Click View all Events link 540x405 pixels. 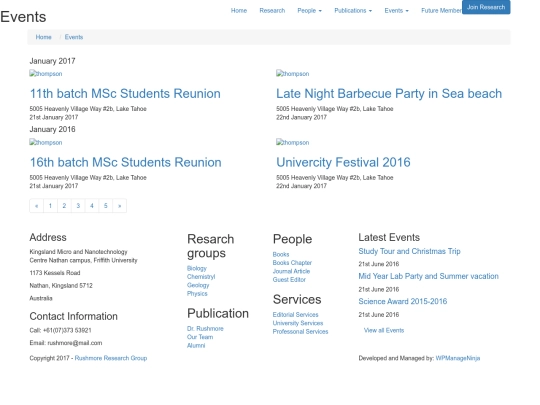[x=384, y=331]
